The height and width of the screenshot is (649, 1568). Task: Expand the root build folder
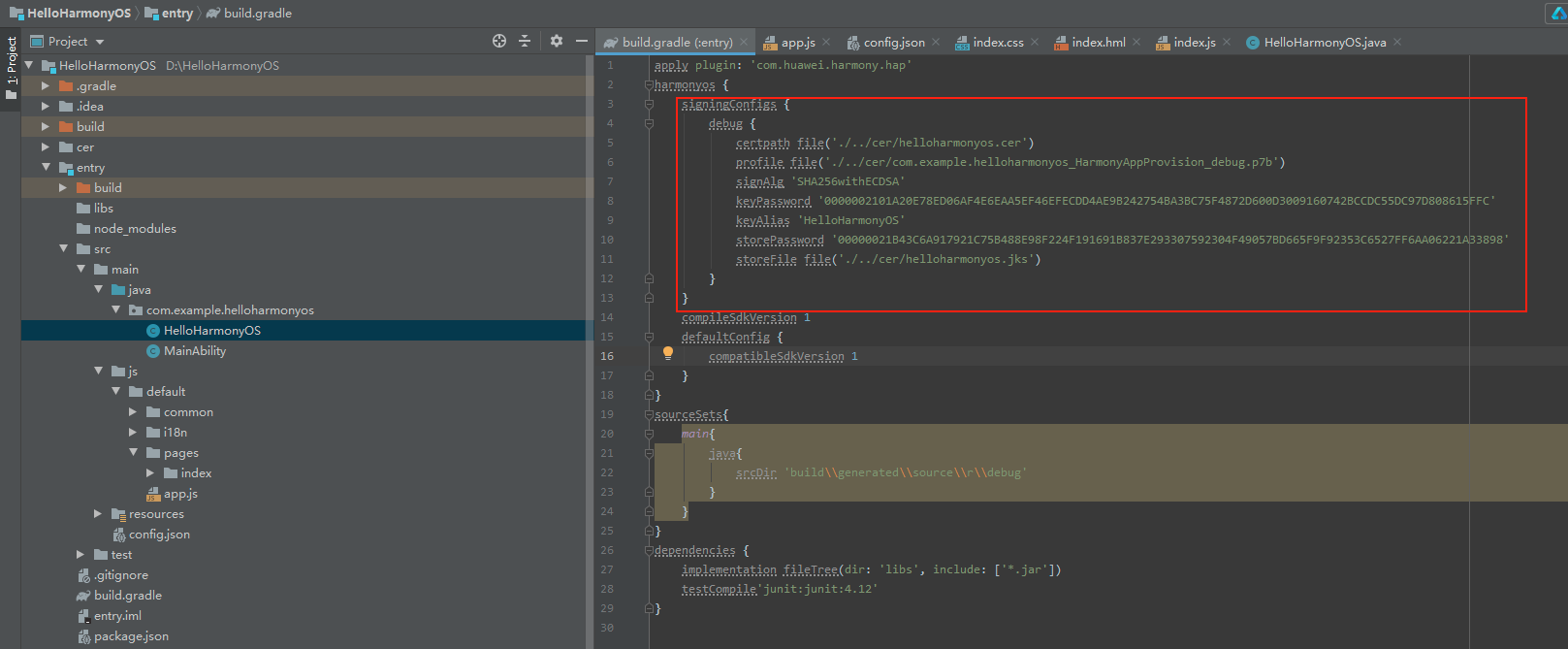(46, 126)
